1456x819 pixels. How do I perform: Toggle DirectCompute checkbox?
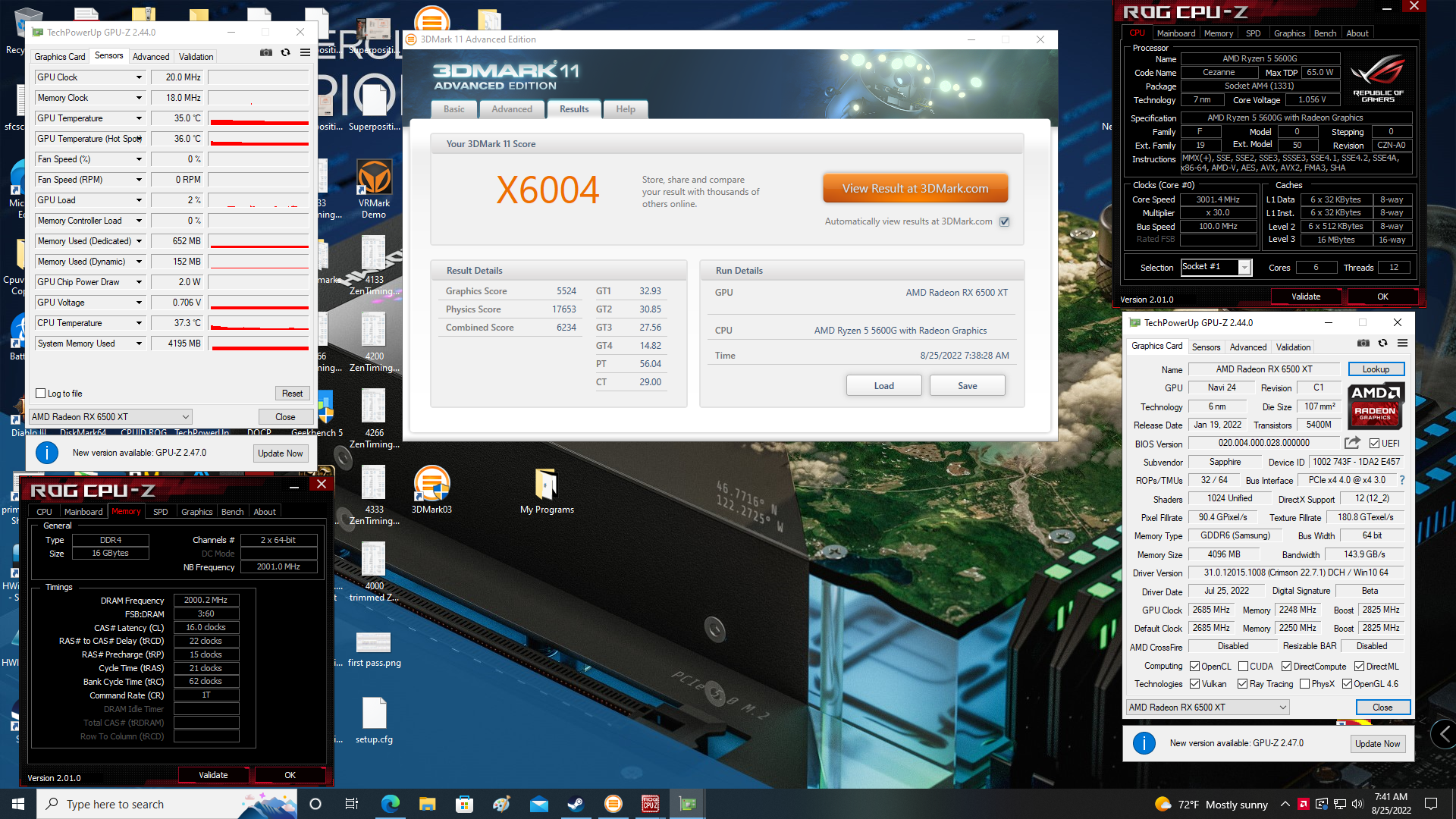pyautogui.click(x=1286, y=667)
